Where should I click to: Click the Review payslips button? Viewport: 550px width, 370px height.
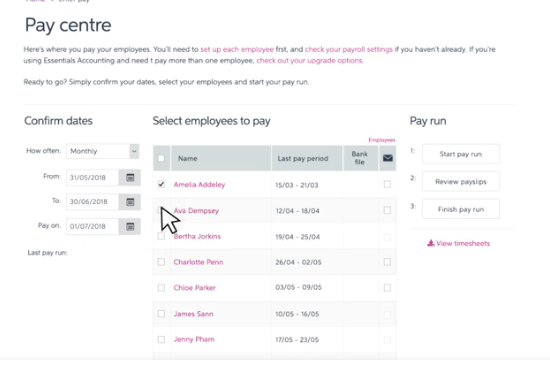461,182
